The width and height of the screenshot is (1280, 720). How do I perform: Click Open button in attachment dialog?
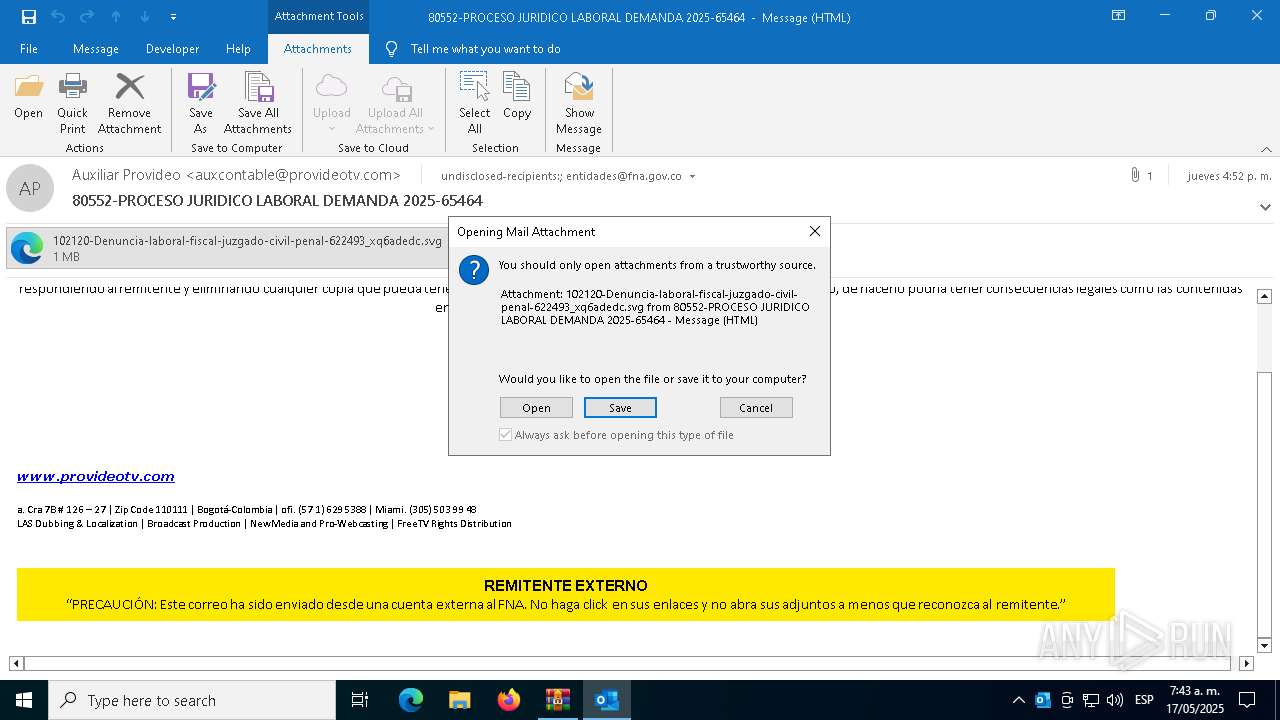coord(536,408)
